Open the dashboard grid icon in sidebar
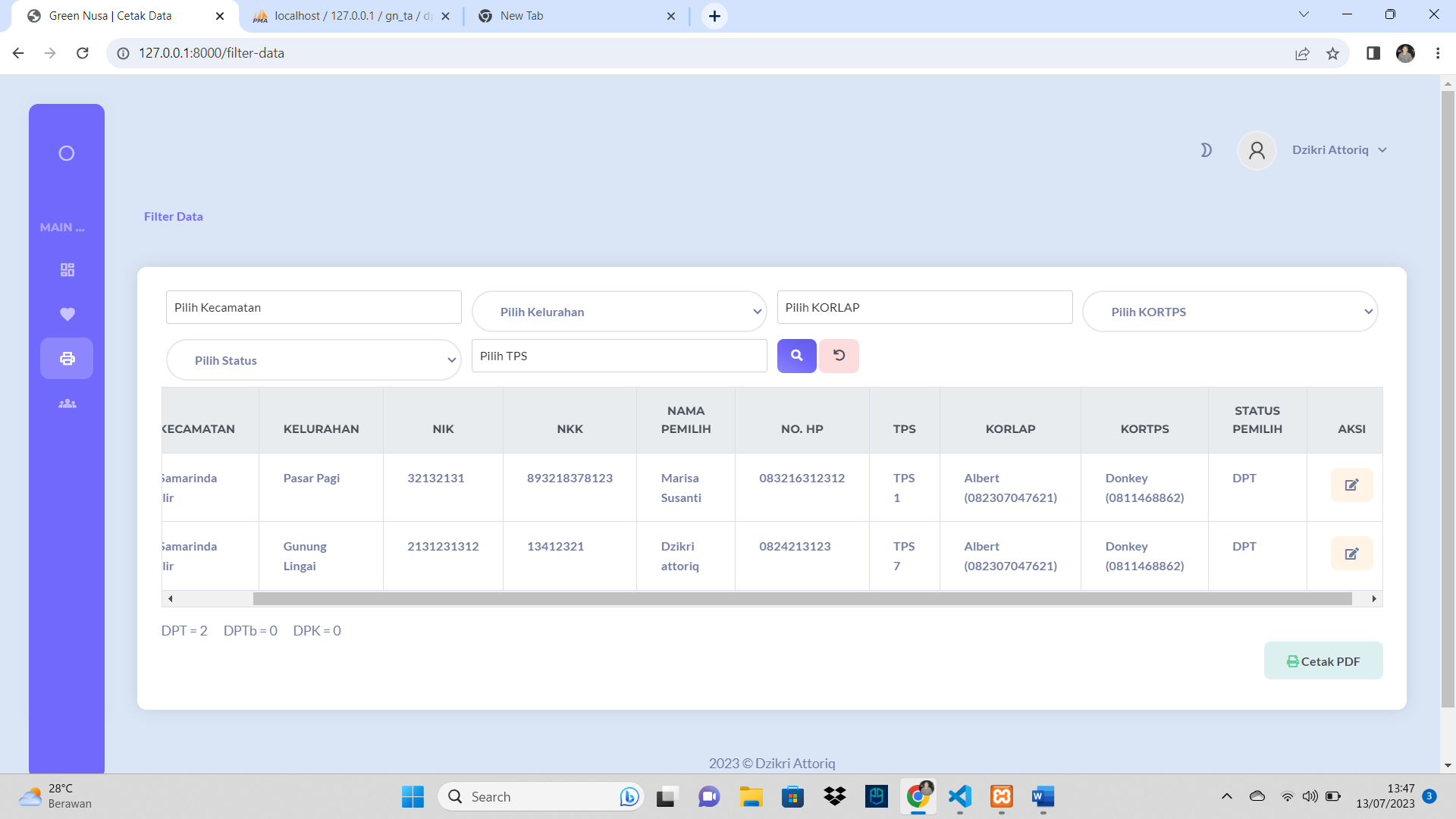The height and width of the screenshot is (819, 1456). coord(67,270)
